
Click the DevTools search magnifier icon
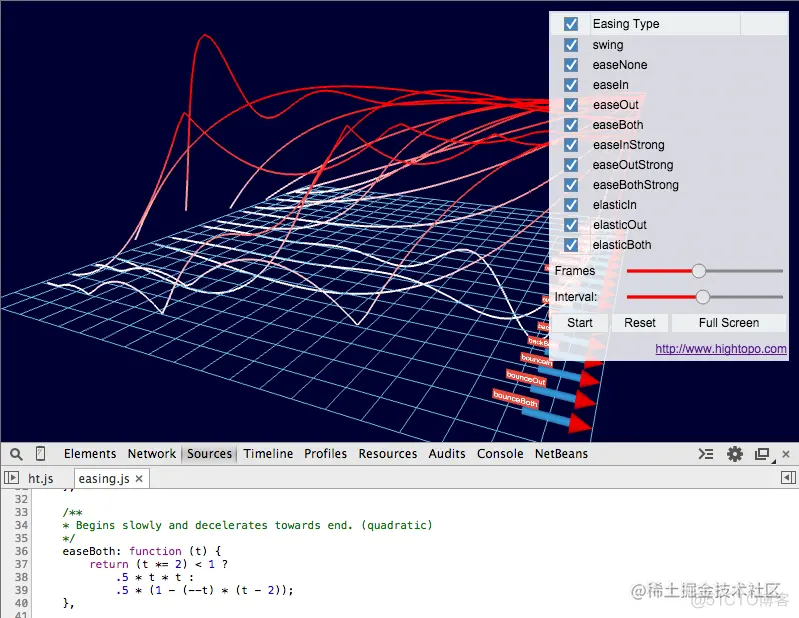(x=16, y=454)
